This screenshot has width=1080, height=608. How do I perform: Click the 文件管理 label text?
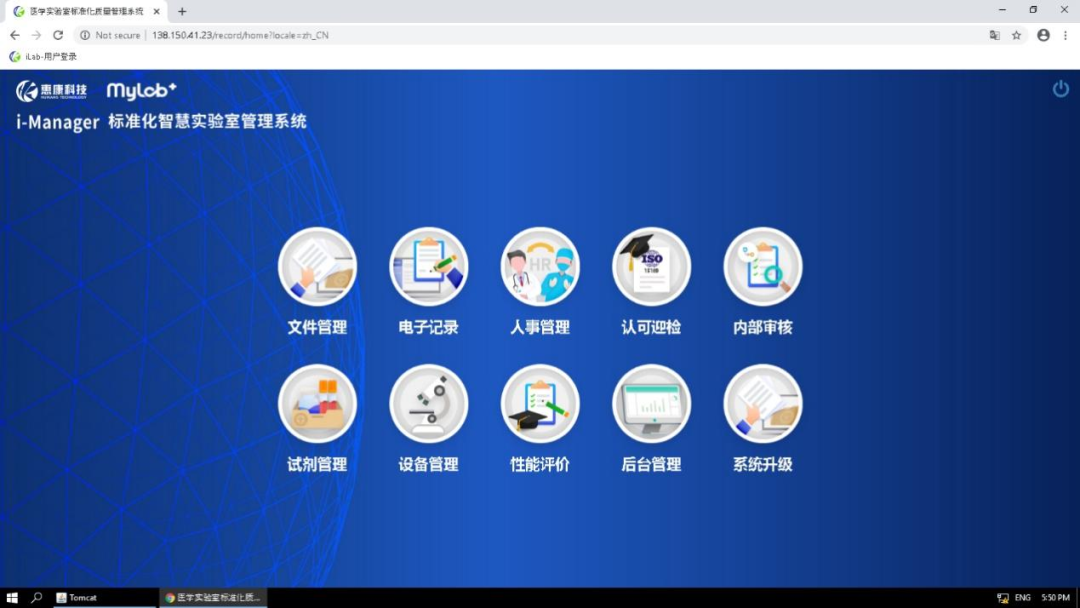317,327
